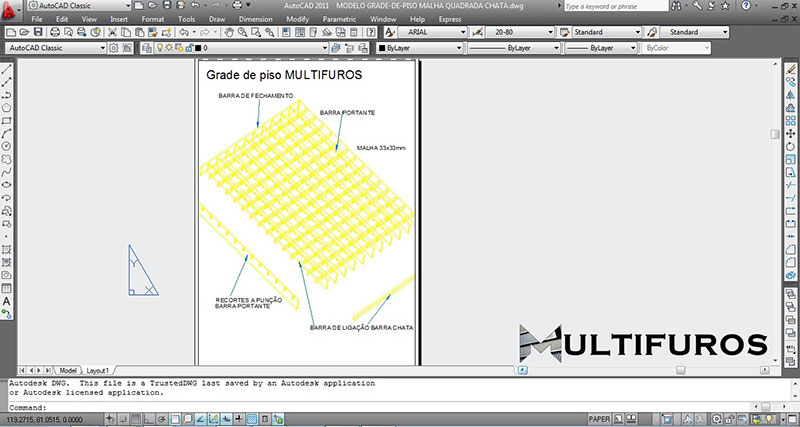Viewport: 800px width, 427px height.
Task: Open the Parametric menu
Action: [340, 19]
